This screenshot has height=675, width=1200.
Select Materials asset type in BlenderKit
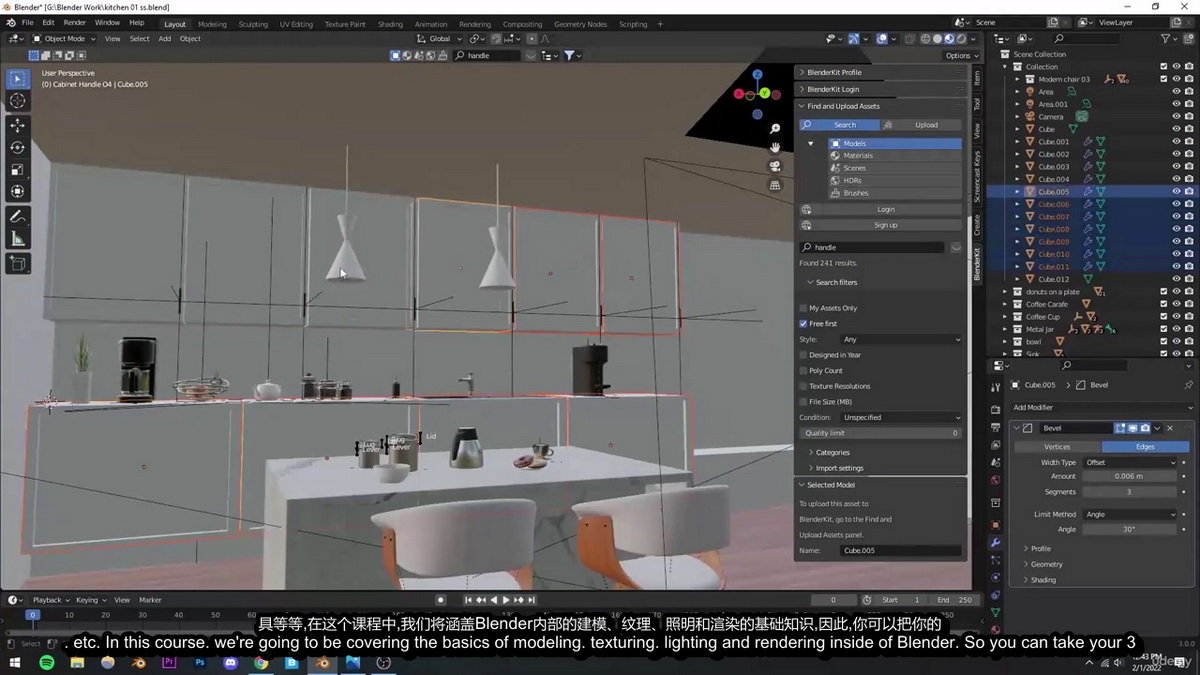pyautogui.click(x=895, y=156)
